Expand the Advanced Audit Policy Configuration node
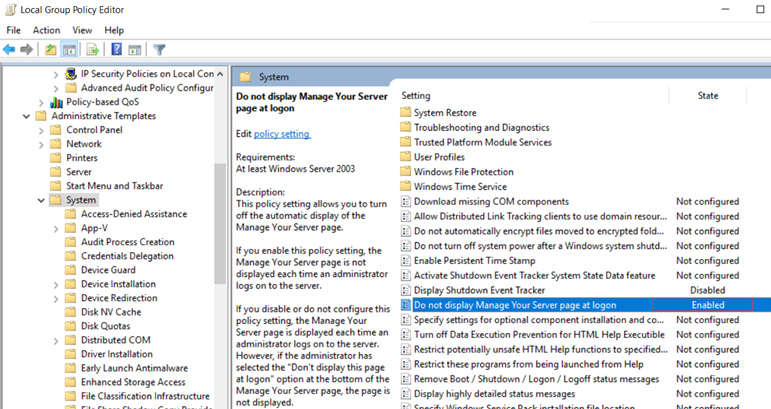Viewport: 771px width, 409px height. pos(56,88)
